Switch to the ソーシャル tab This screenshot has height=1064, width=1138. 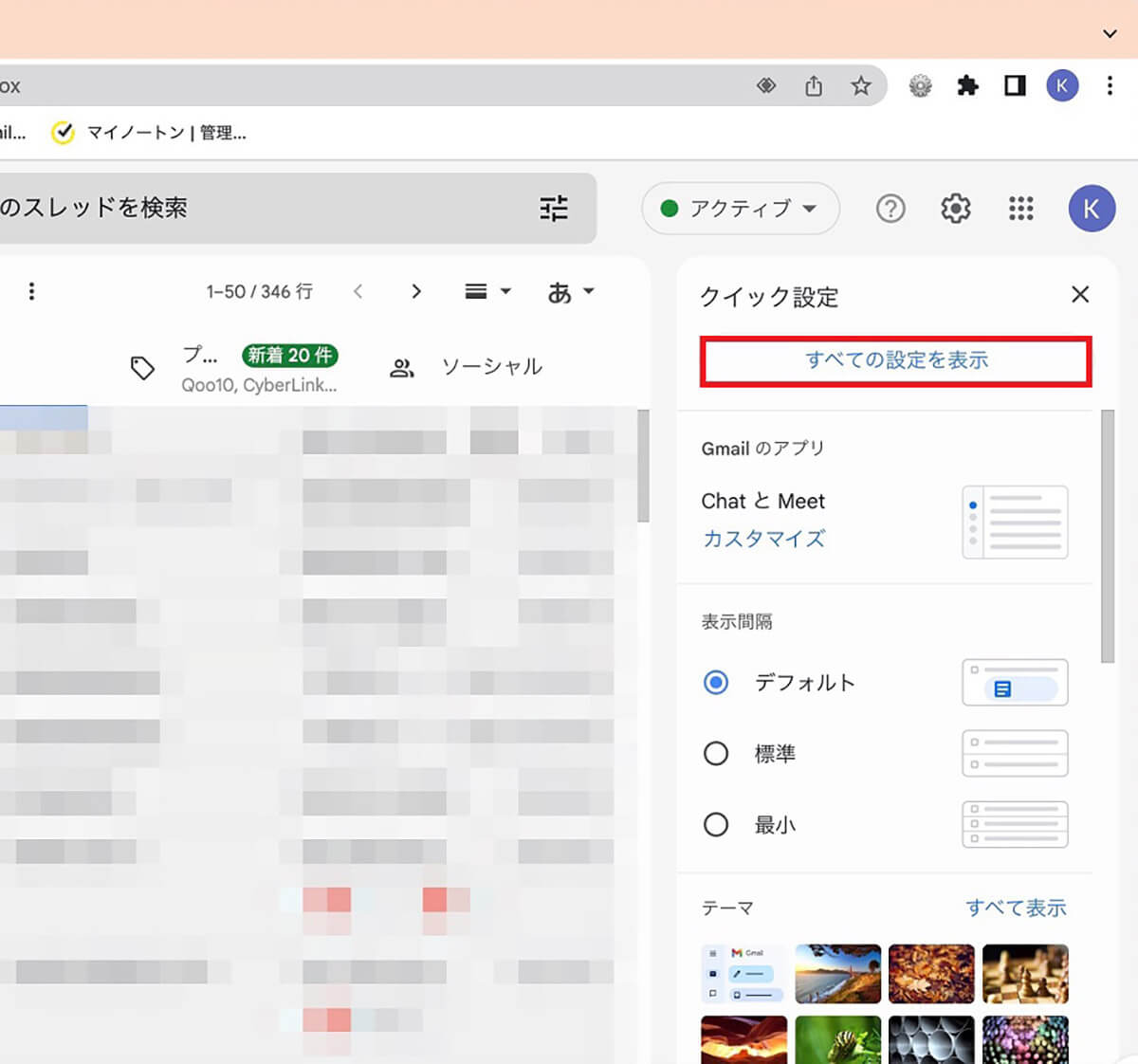[x=467, y=367]
